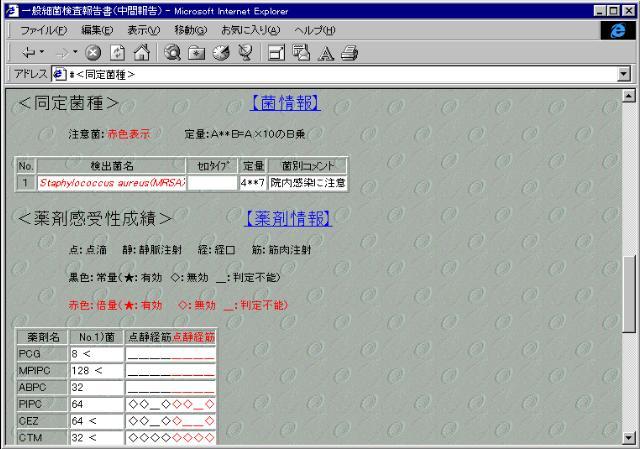Follow the 【菌情報】 link

point(285,103)
